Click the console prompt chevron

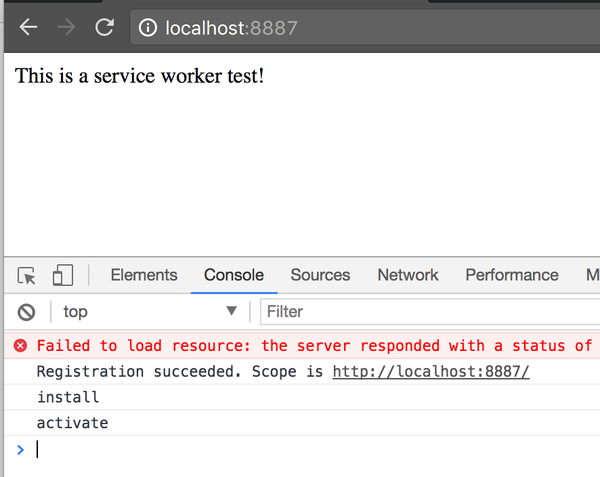(20, 449)
